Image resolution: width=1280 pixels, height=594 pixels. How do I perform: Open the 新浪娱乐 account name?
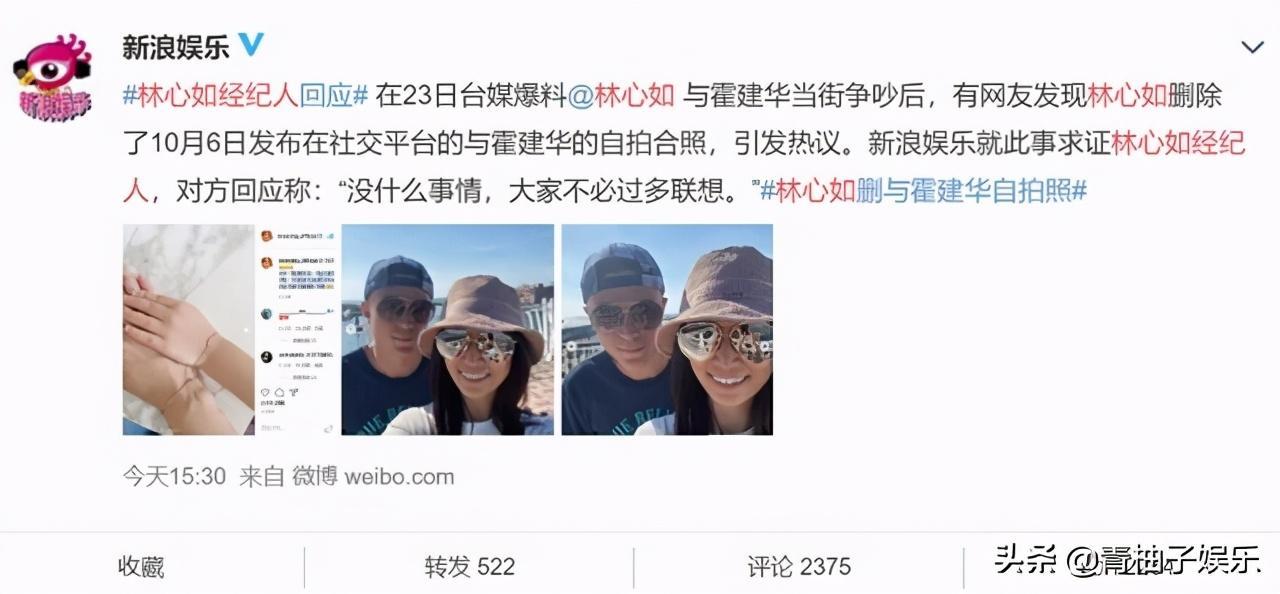point(176,45)
